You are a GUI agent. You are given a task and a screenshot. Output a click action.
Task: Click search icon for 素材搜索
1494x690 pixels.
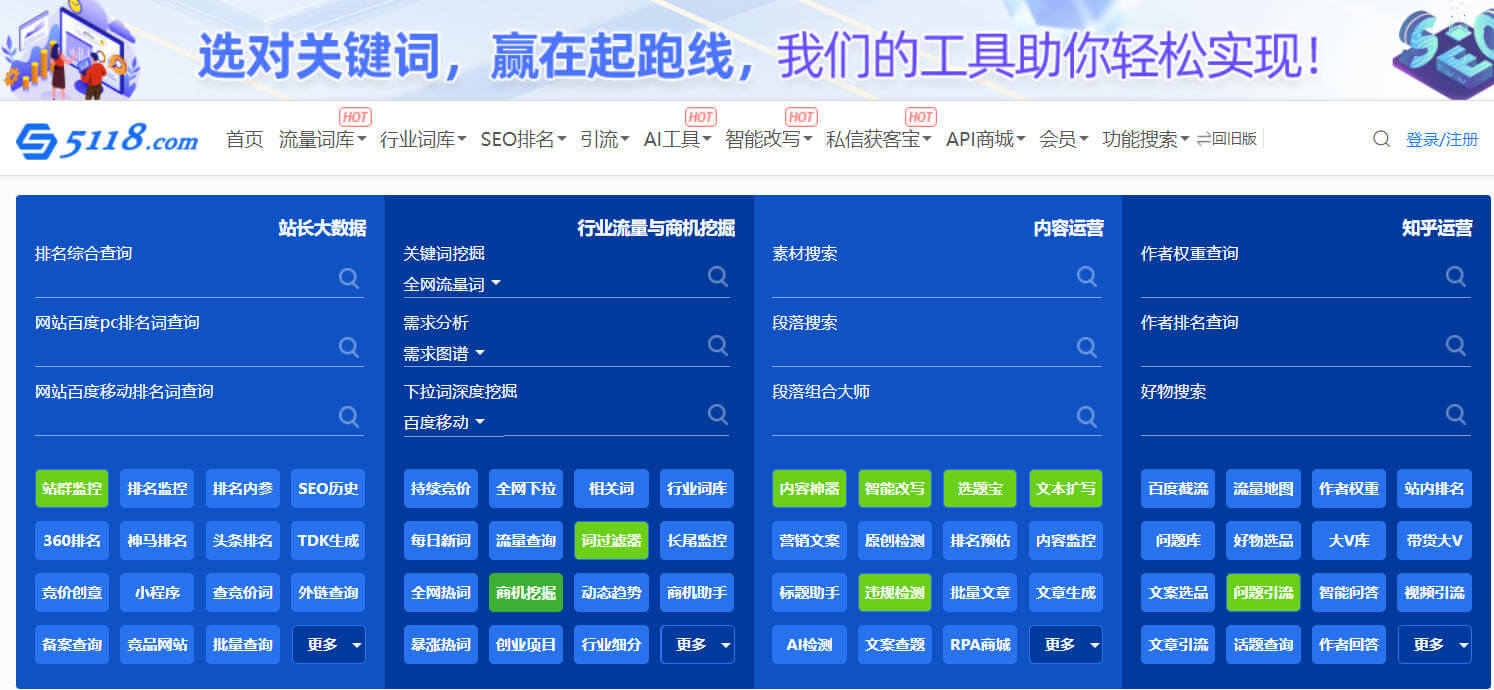click(1087, 276)
